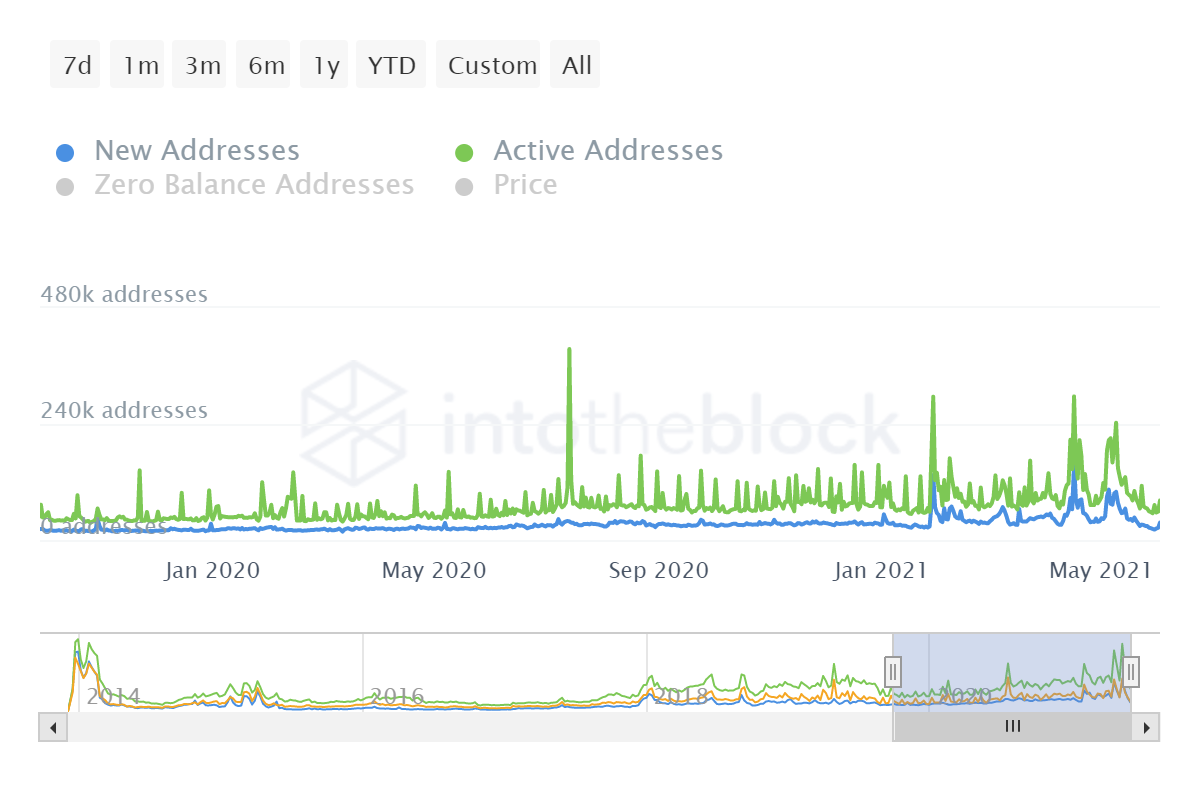Select the 7d time range button

click(76, 66)
